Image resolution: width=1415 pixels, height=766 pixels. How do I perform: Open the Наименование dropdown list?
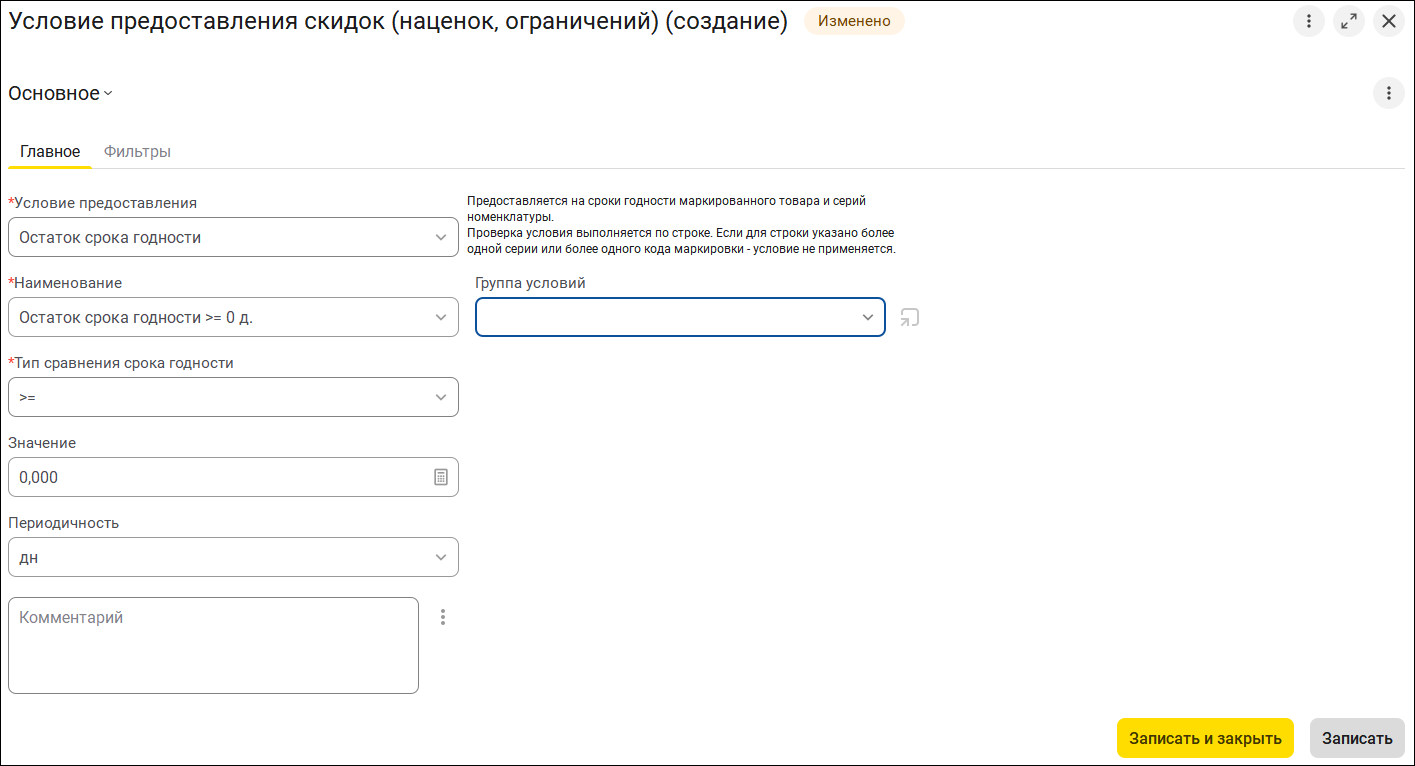point(441,317)
